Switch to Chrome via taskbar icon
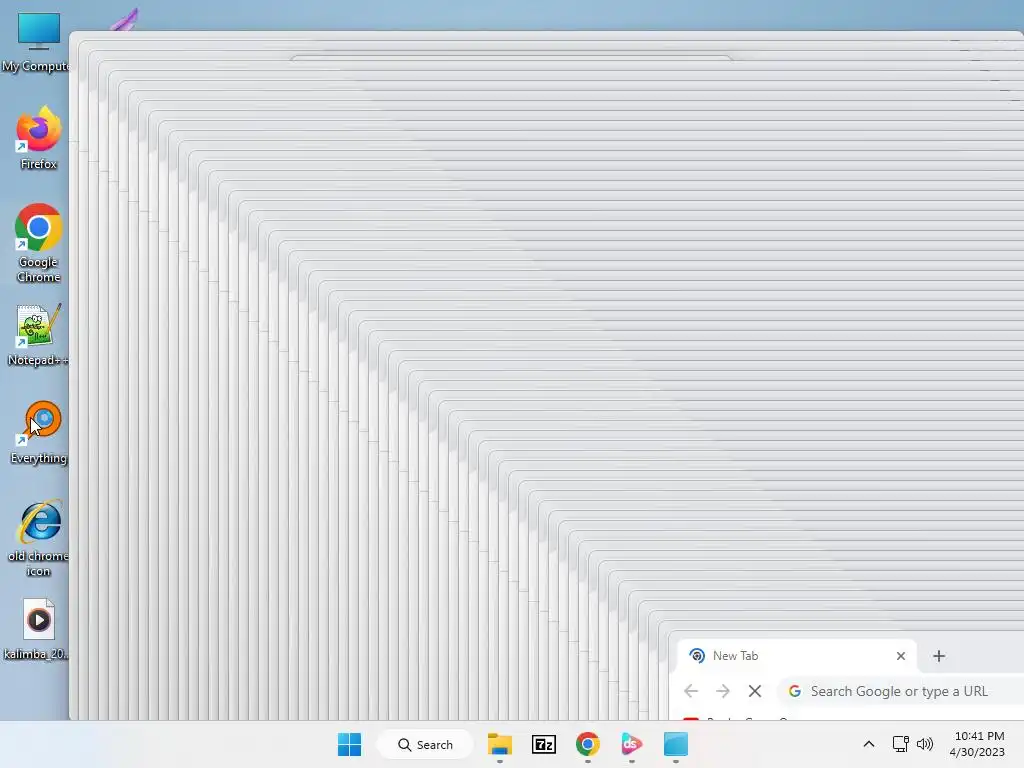The width and height of the screenshot is (1024, 768). point(587,744)
